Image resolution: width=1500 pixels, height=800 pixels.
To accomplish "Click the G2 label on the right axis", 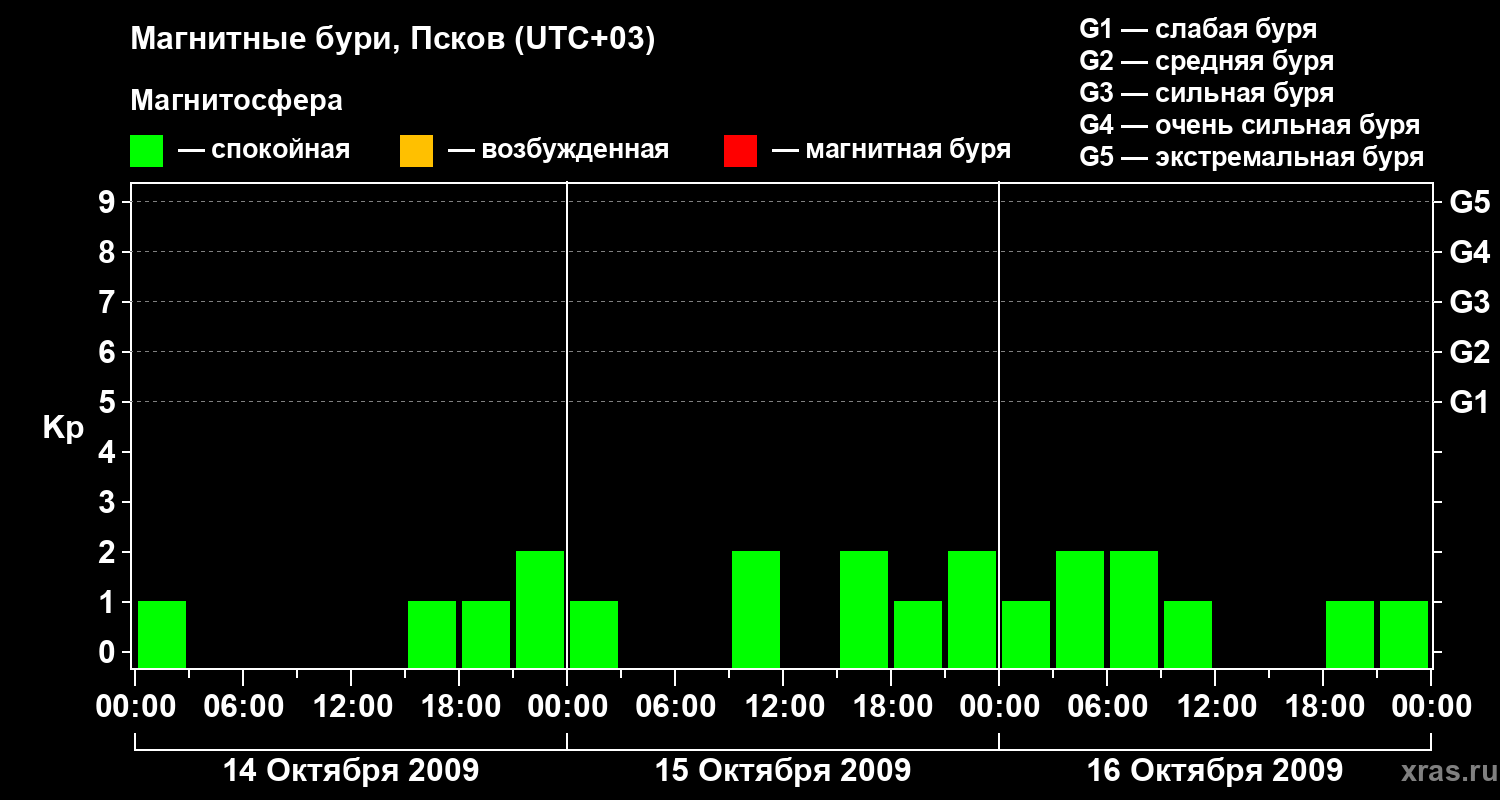I will tap(1469, 352).
